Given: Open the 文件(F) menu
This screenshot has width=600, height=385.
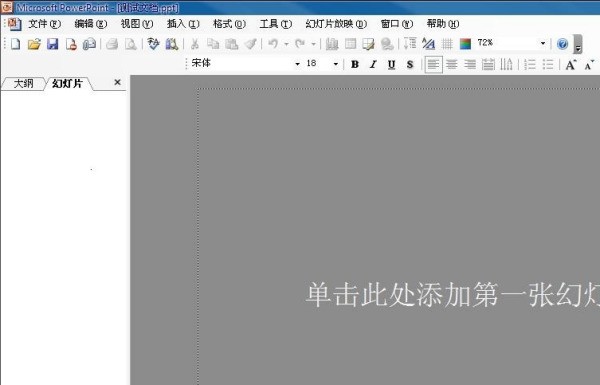Looking at the screenshot, I should [x=44, y=24].
